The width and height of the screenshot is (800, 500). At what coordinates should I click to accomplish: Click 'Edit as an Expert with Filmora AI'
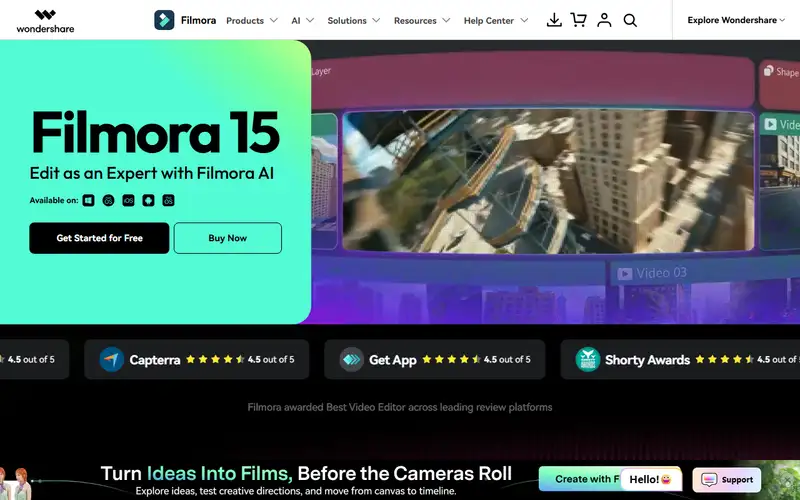pyautogui.click(x=152, y=173)
